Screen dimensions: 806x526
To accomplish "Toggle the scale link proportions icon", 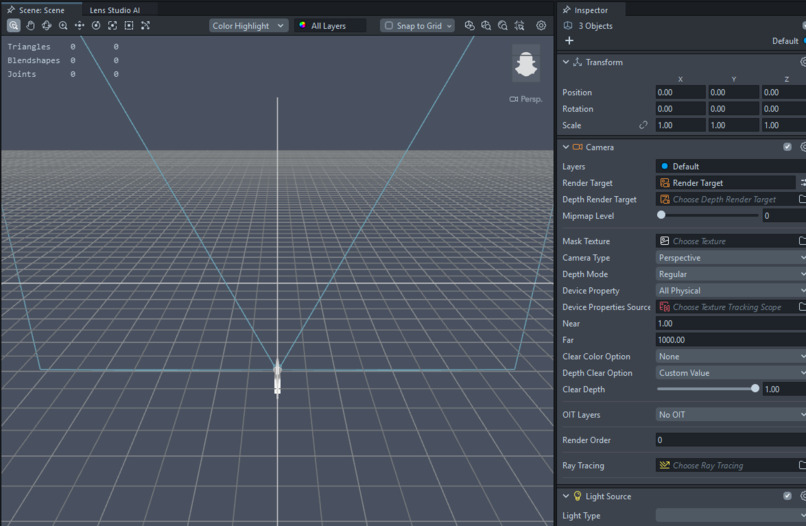I will (643, 125).
